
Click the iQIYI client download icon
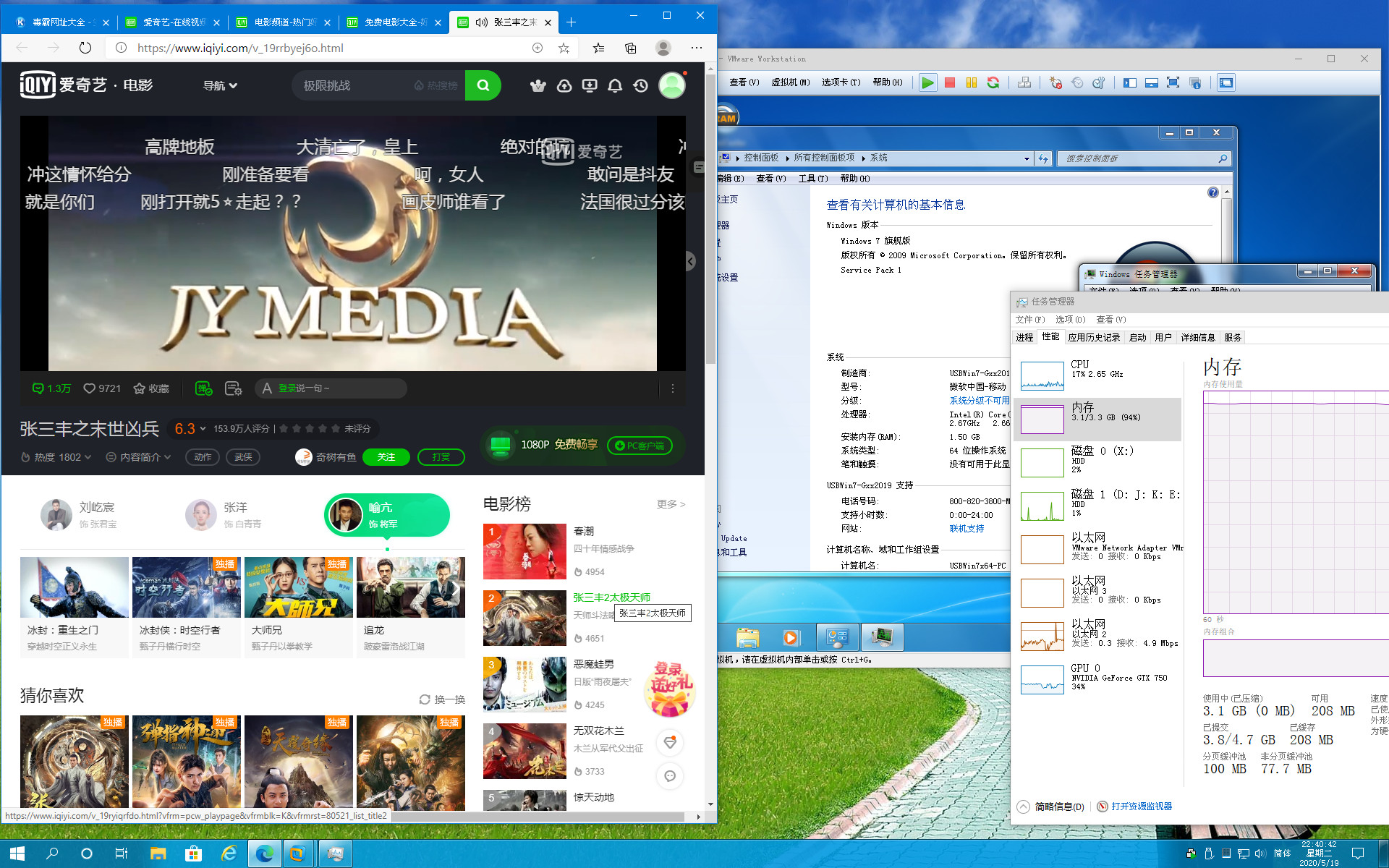tap(590, 86)
